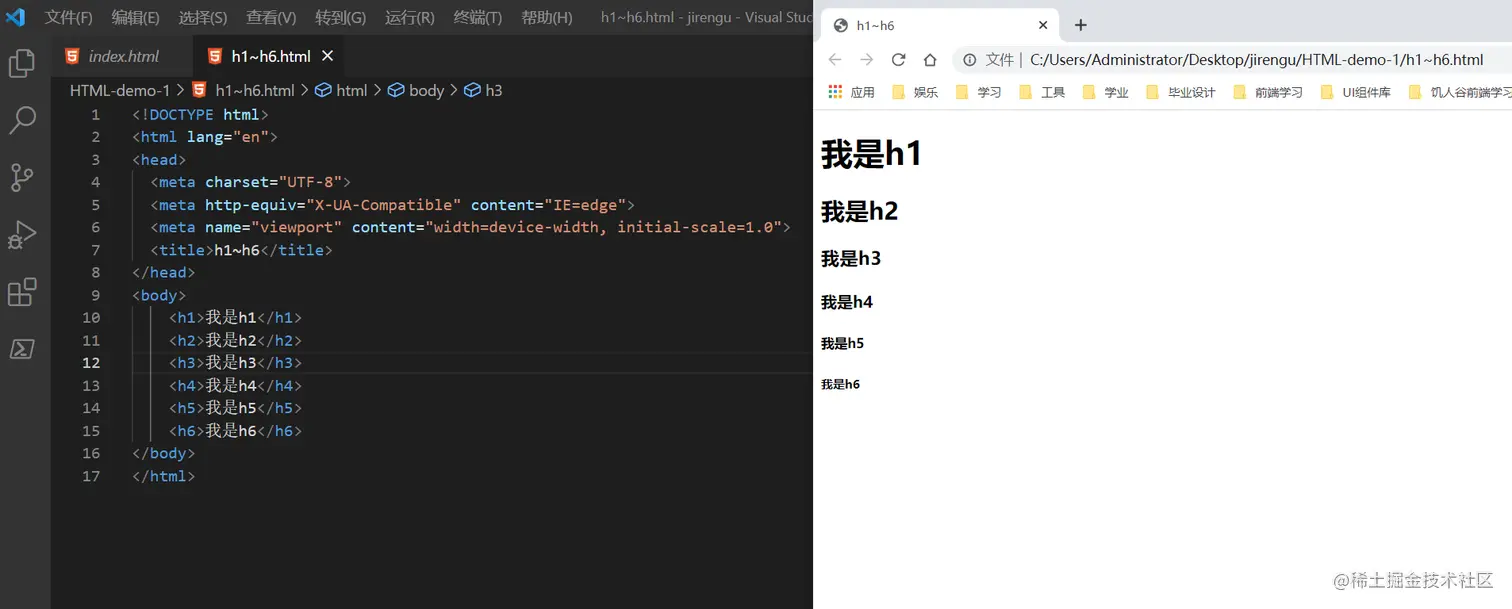The image size is (1512, 609).
Task: Open the 饥人谷前端学习 bookmark folder
Action: pyautogui.click(x=1458, y=92)
